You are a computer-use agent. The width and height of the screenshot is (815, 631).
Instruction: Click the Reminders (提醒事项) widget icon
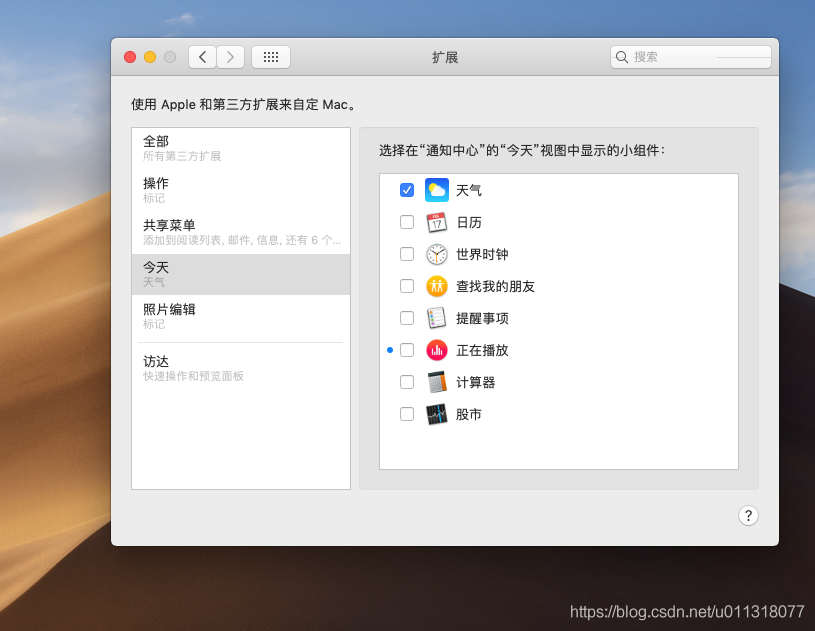tap(437, 318)
